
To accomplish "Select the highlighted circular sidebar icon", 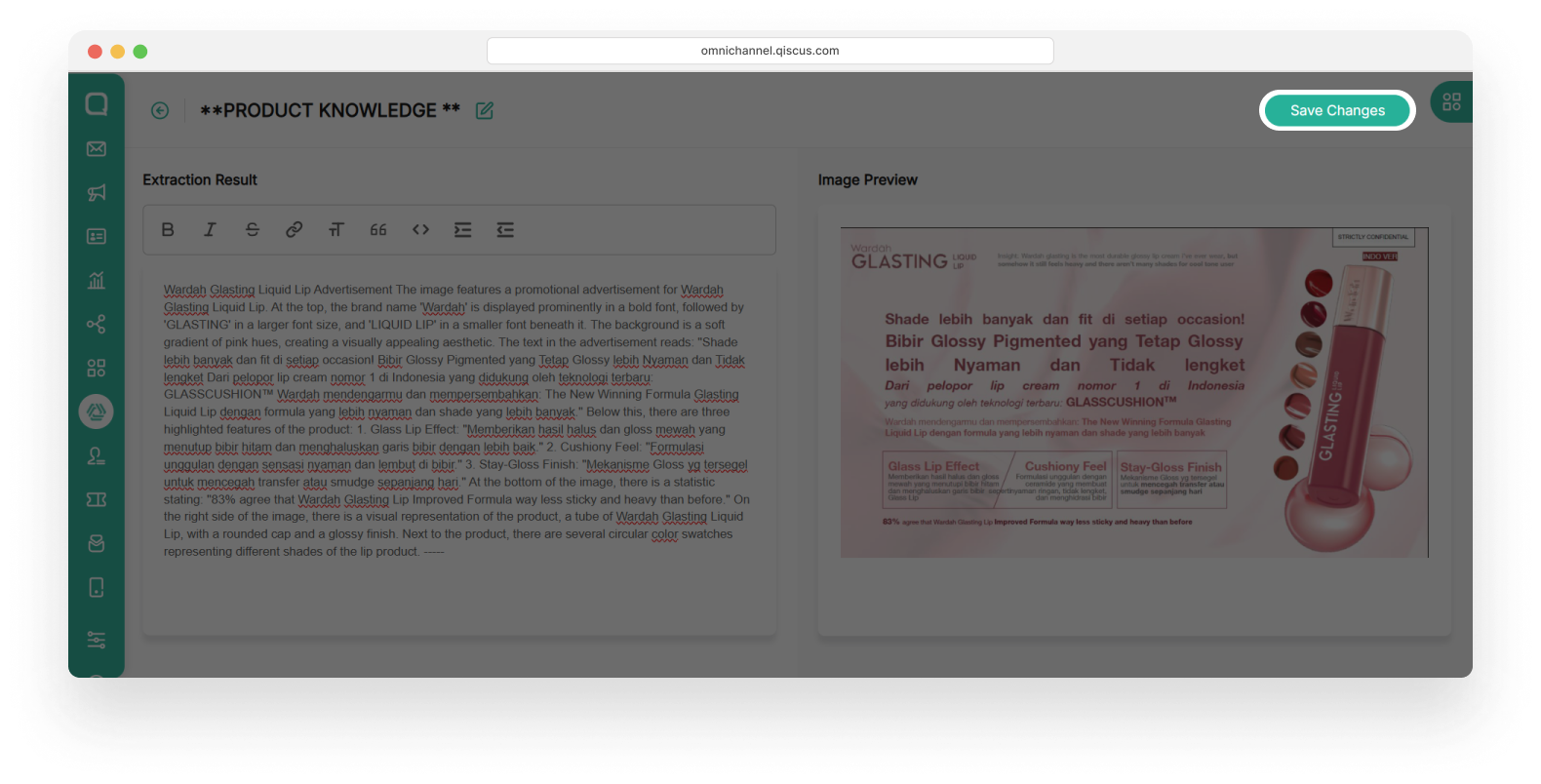I will point(97,412).
